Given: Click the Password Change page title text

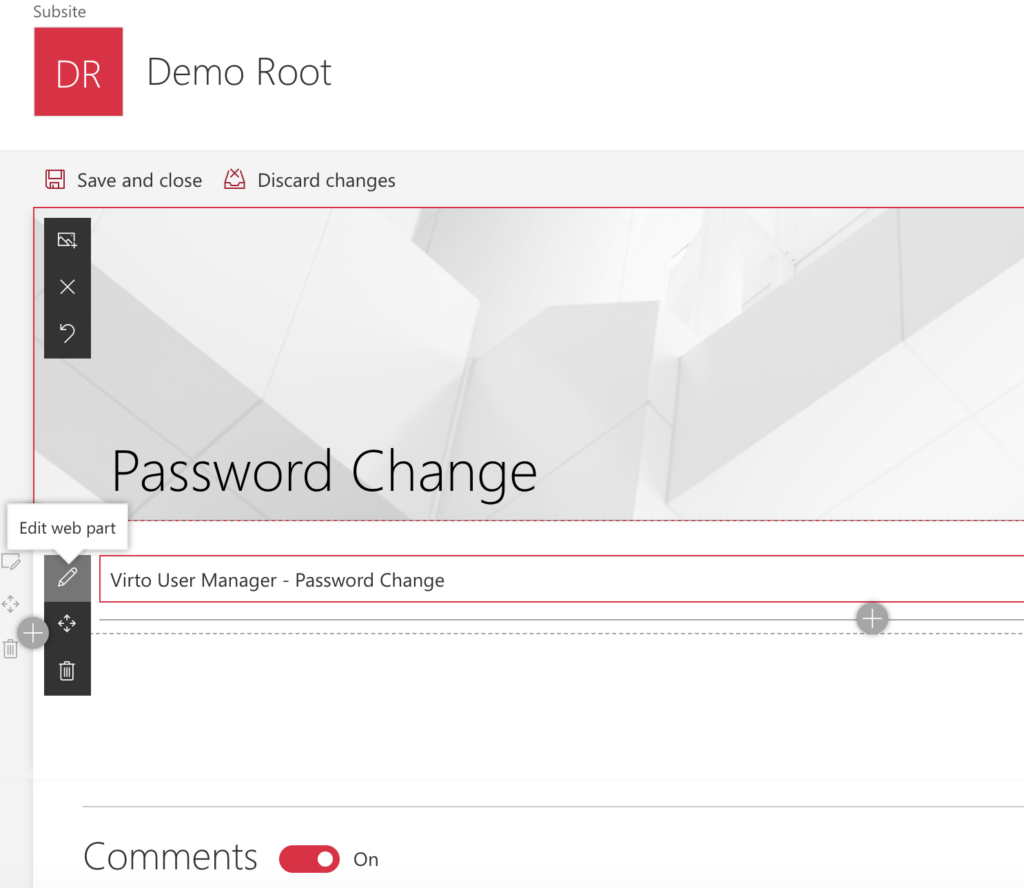Looking at the screenshot, I should pos(324,471).
